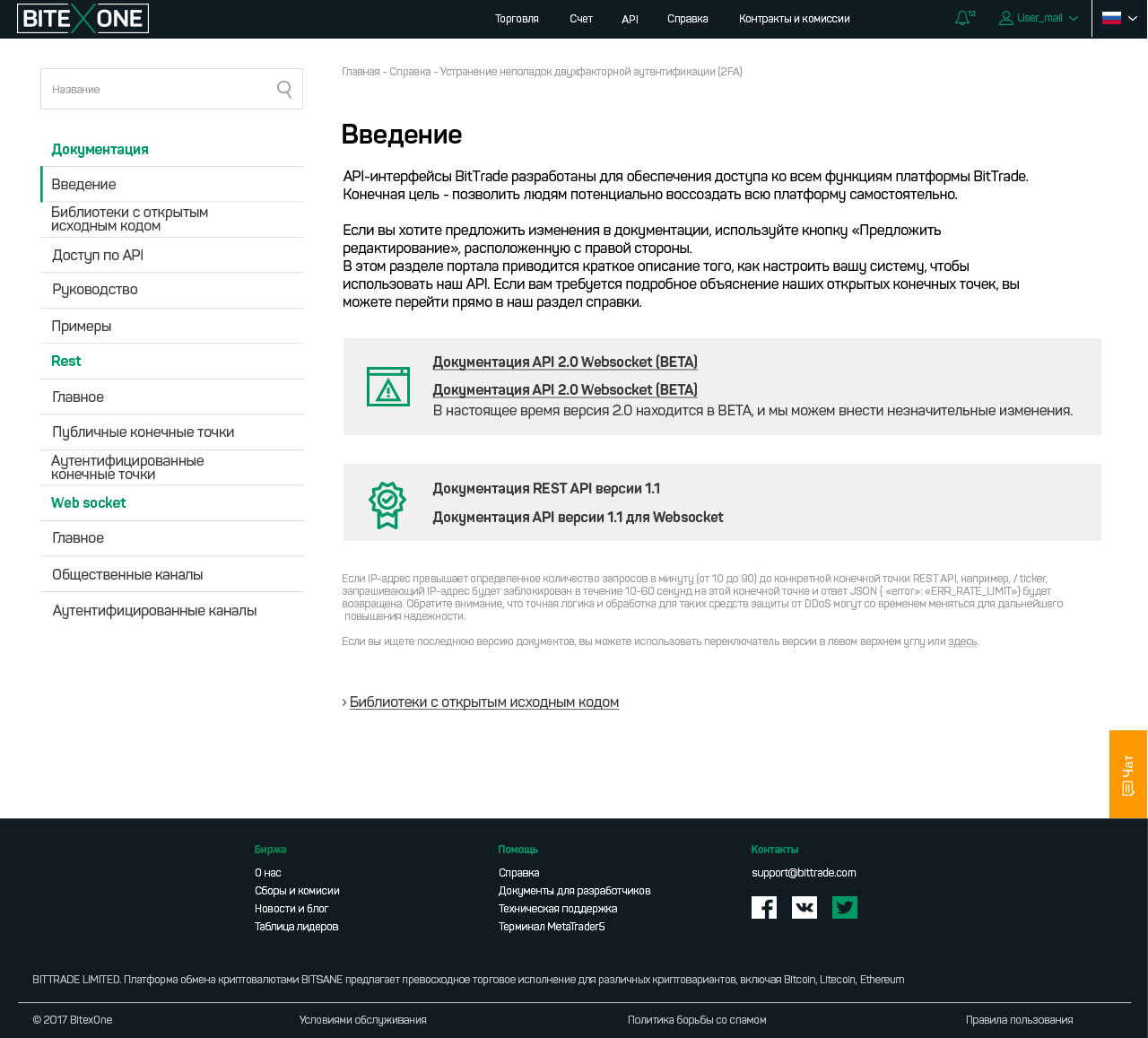Open the notifications bell icon
1148x1038 pixels.
coord(962,18)
